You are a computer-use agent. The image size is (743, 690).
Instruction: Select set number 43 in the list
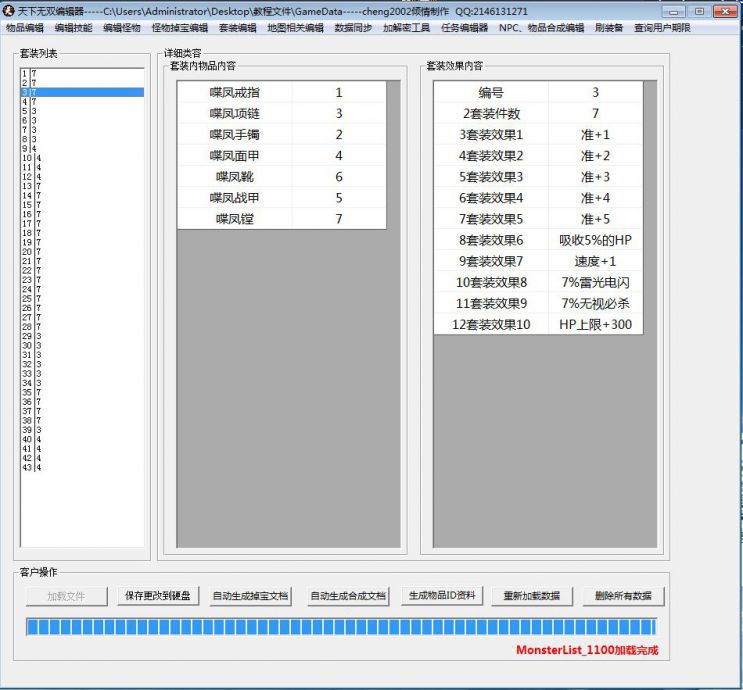coord(82,467)
